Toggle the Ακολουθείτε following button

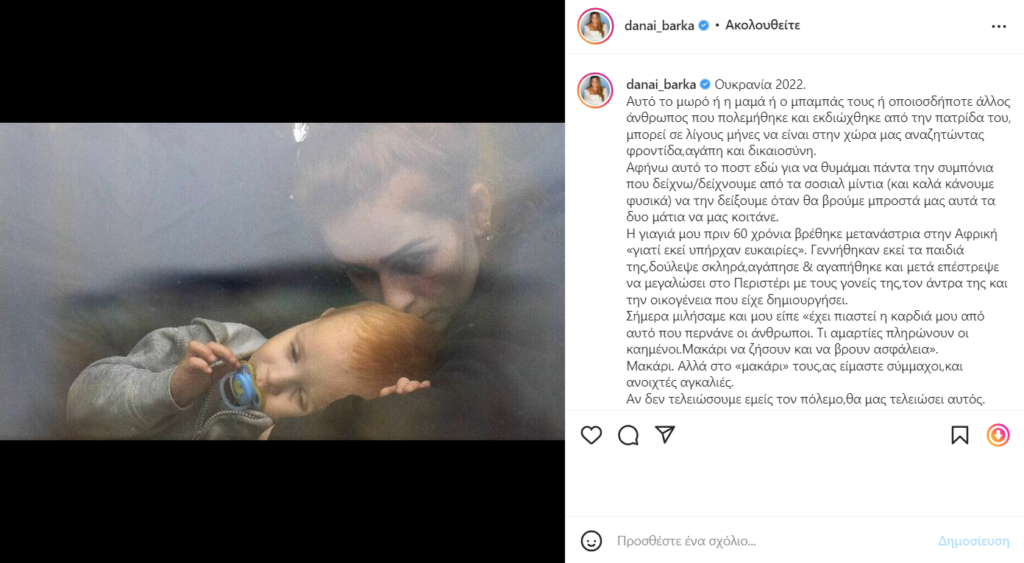coord(762,25)
